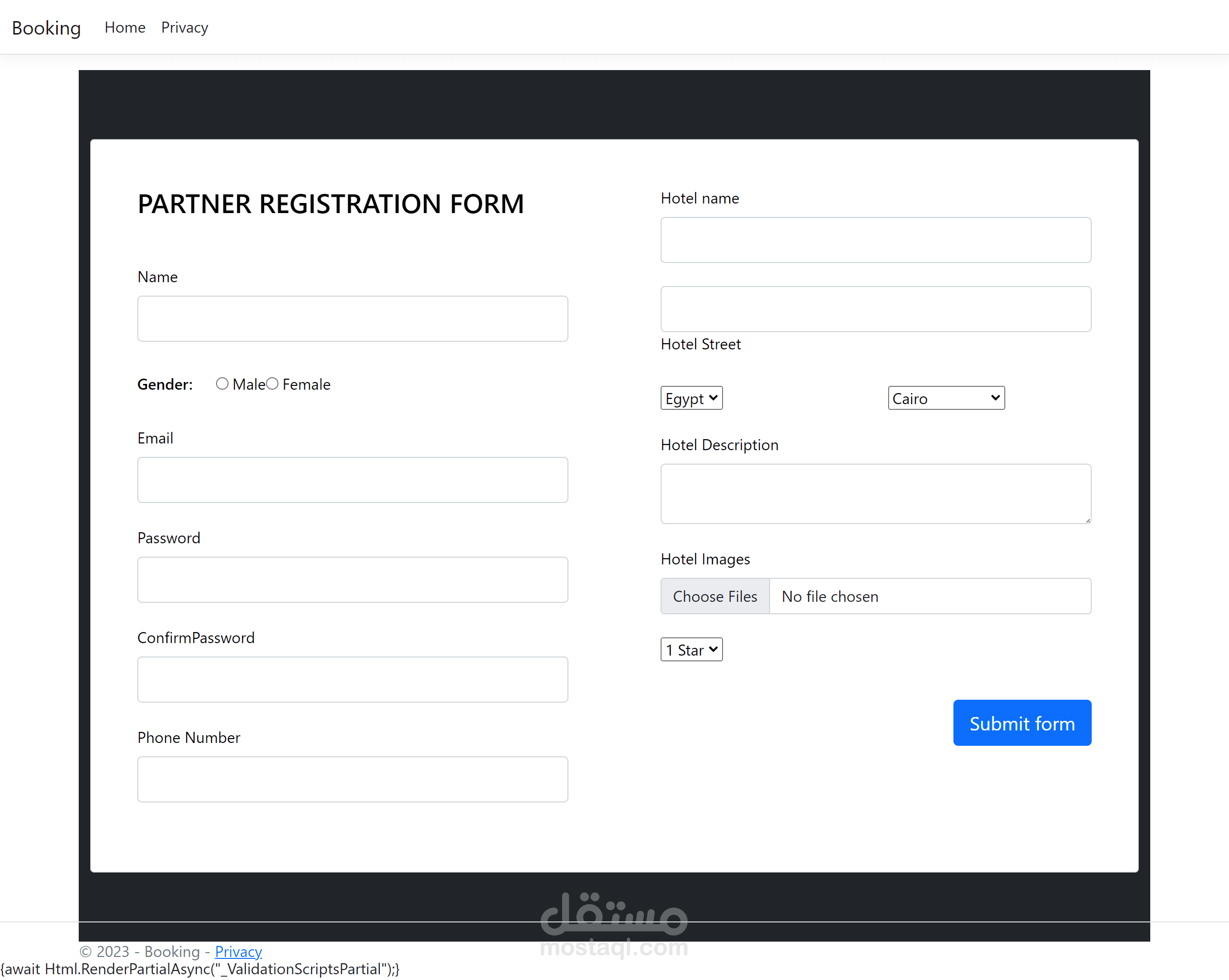Click the Booking brand logo text
Screen dimensions: 1229x980
tap(46, 27)
